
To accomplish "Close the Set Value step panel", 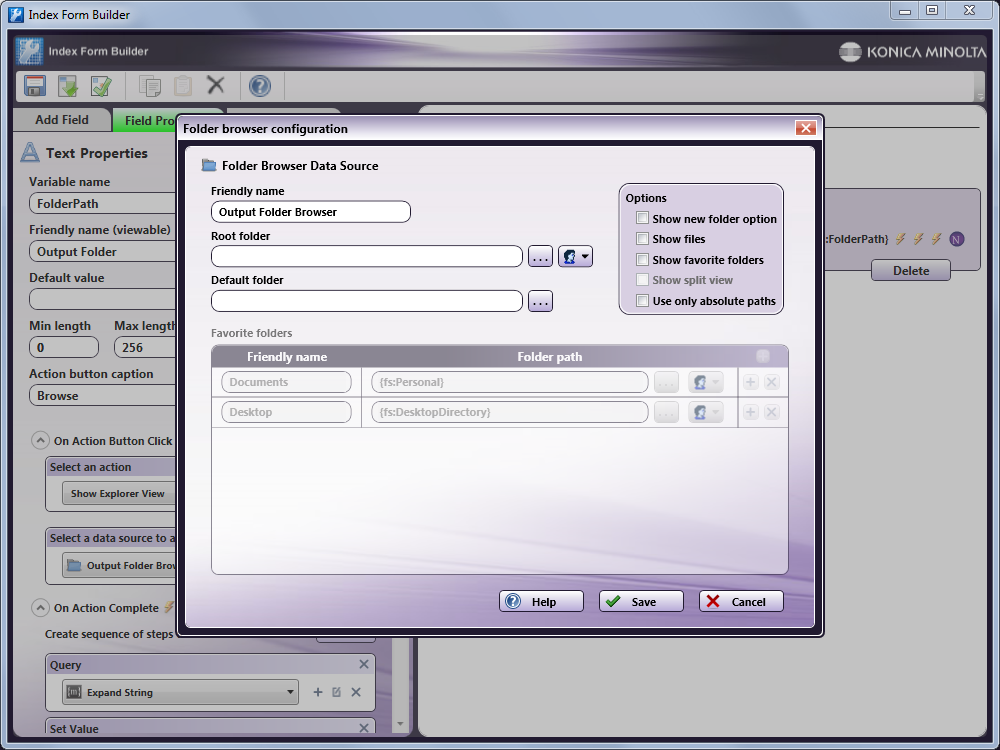I will pyautogui.click(x=364, y=728).
